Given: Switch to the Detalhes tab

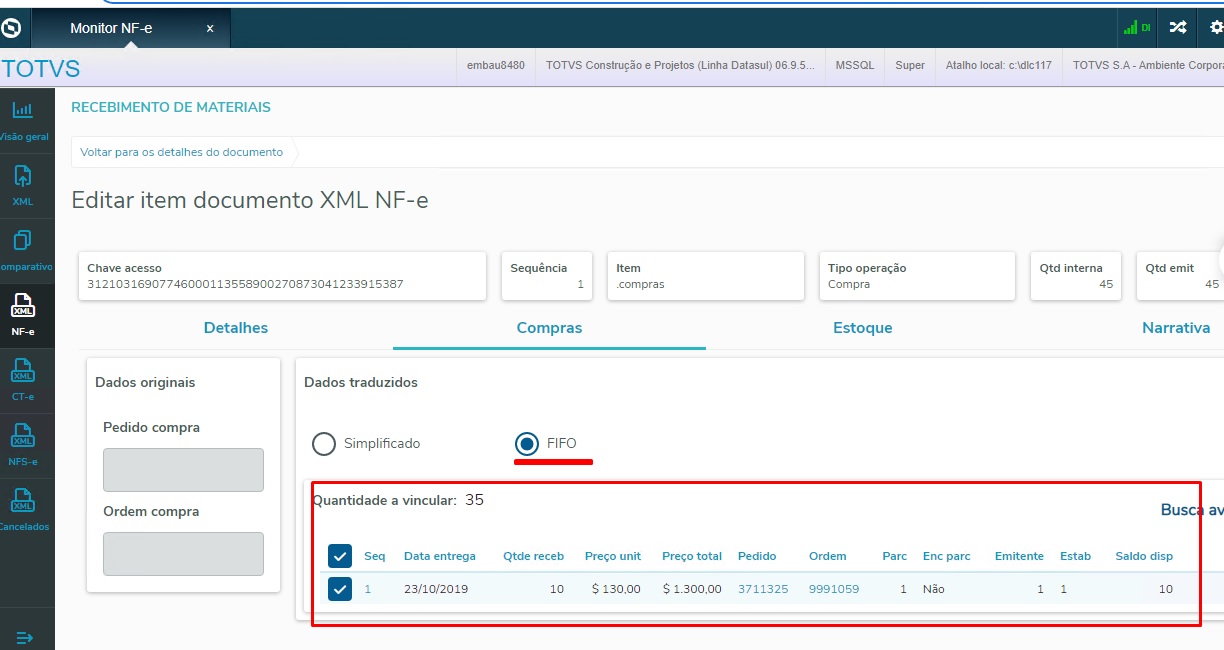Looking at the screenshot, I should [x=236, y=328].
